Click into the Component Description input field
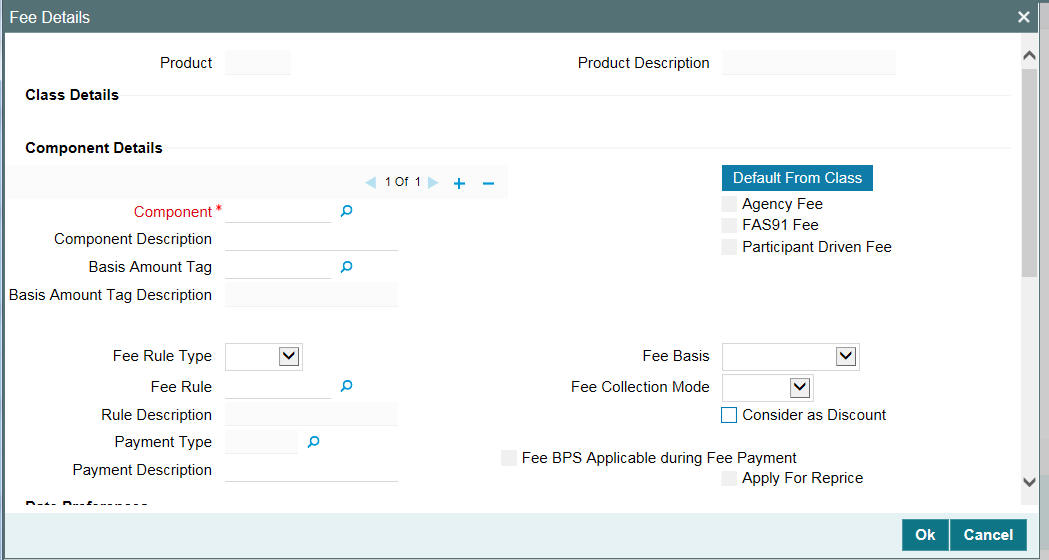 click(311, 240)
